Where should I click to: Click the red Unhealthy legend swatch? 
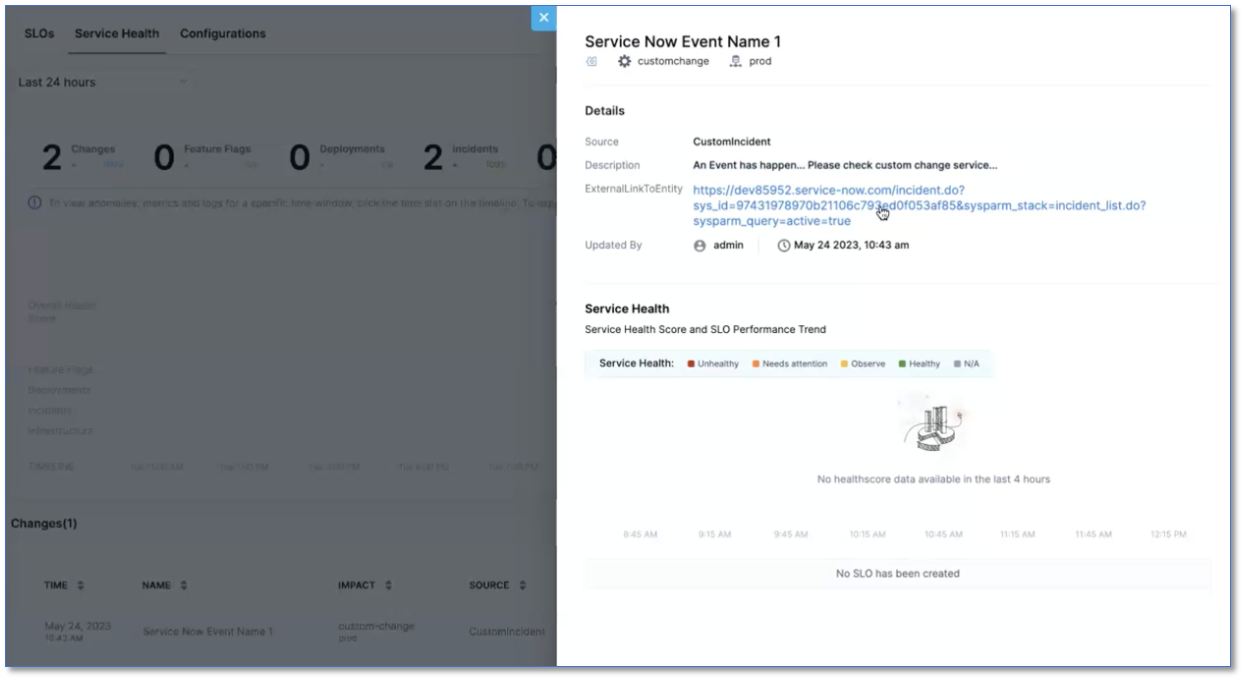click(691, 364)
